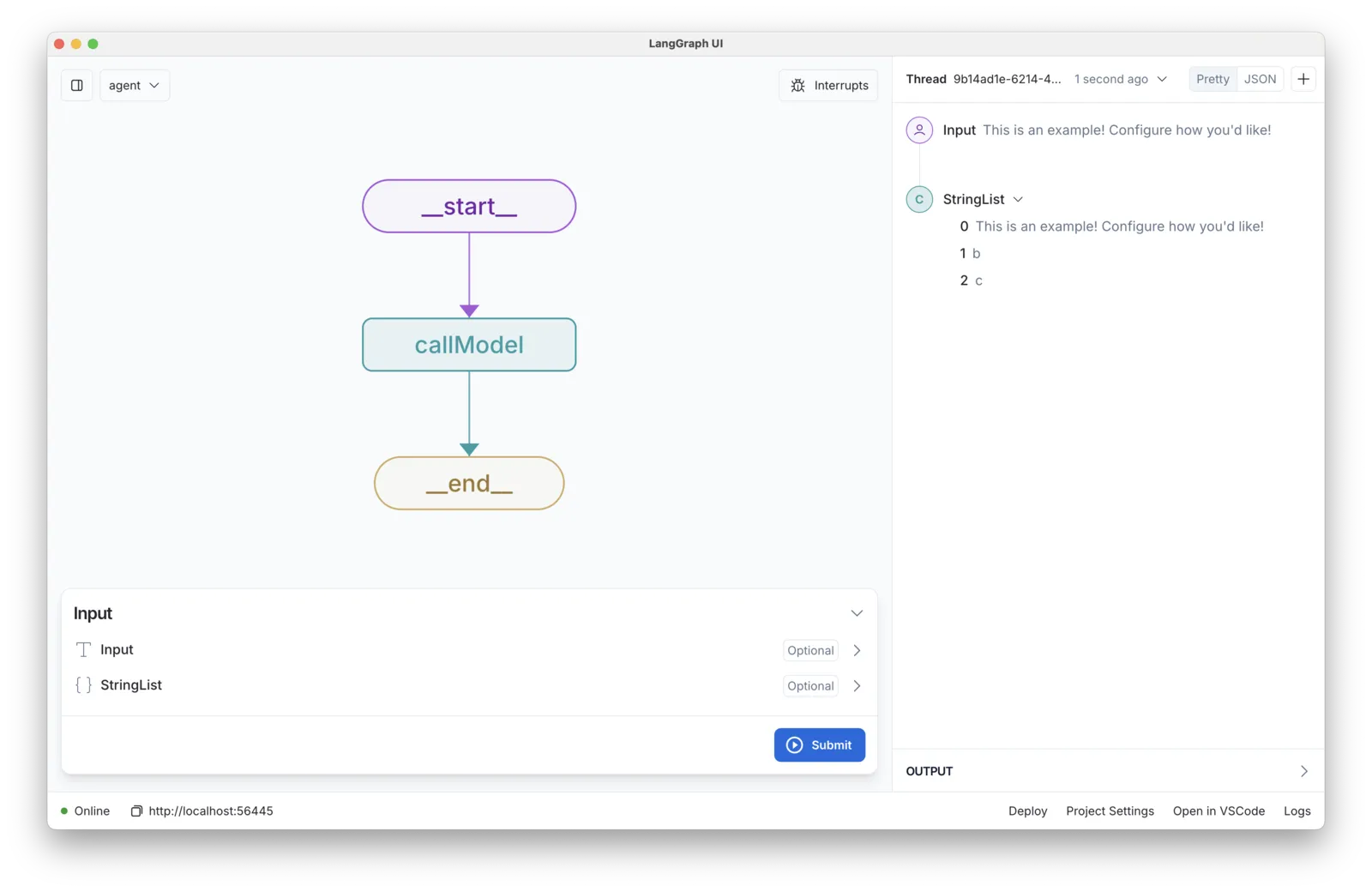
Task: Click the callModel C avatar icon
Action: (919, 199)
